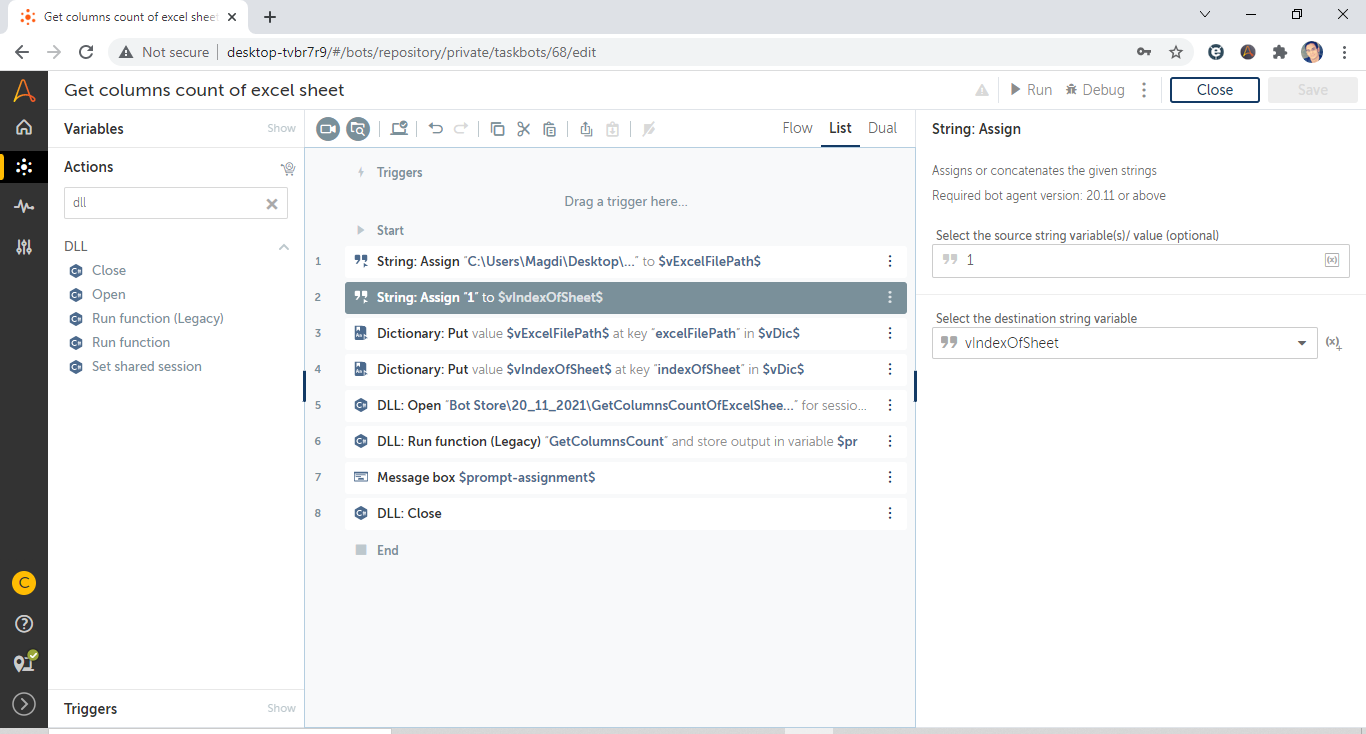Collapse the DLL actions group

click(x=283, y=247)
